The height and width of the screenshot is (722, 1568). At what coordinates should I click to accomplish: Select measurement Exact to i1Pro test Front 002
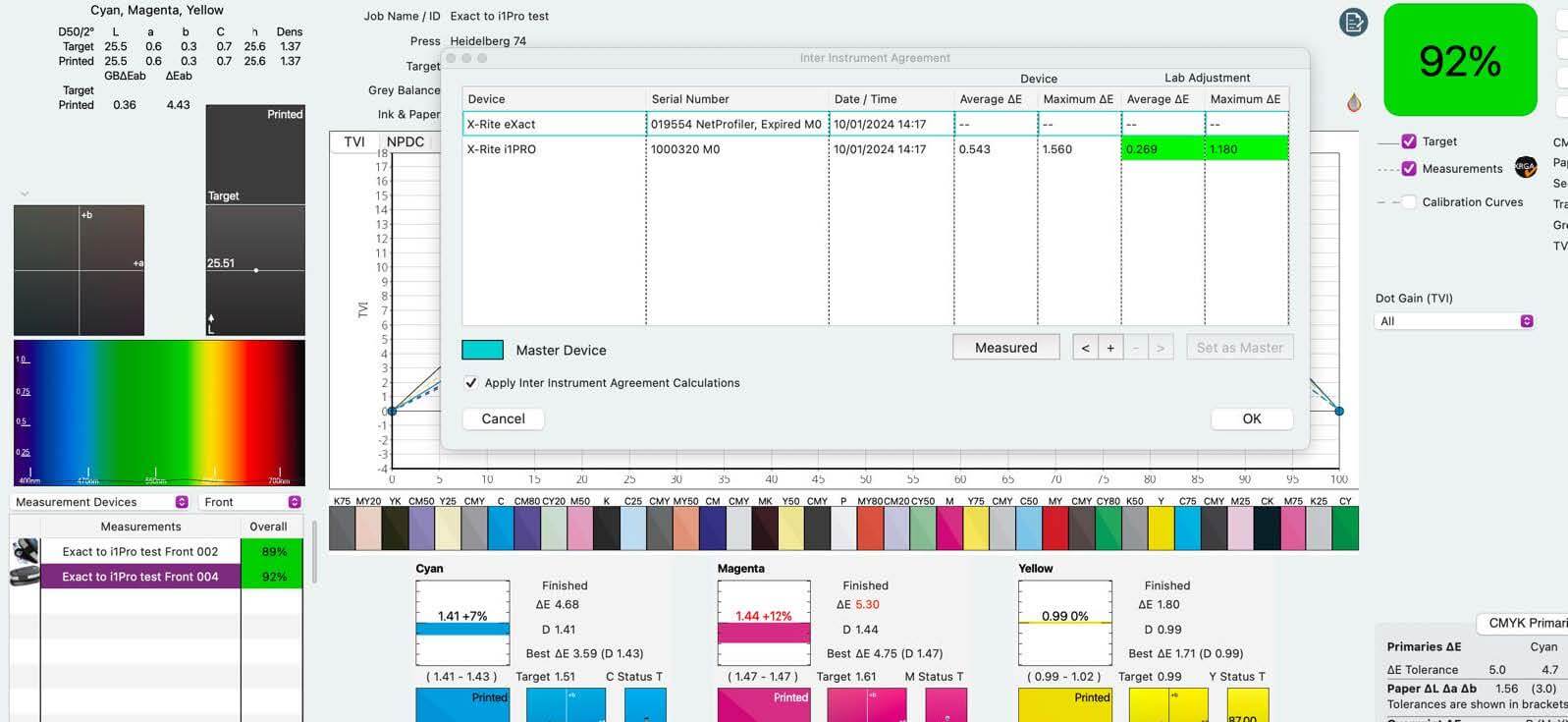[140, 552]
